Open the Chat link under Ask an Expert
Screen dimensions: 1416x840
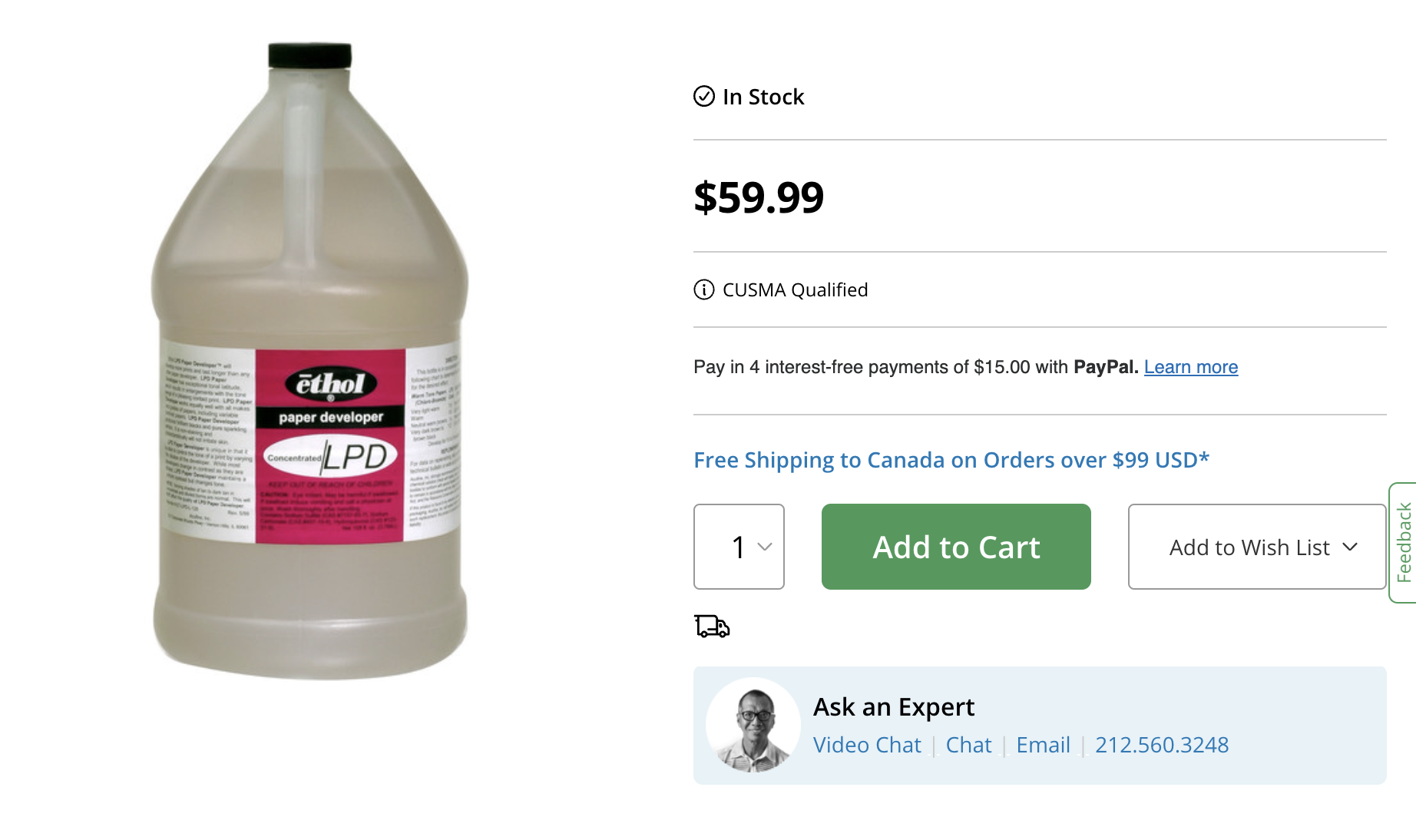[968, 745]
